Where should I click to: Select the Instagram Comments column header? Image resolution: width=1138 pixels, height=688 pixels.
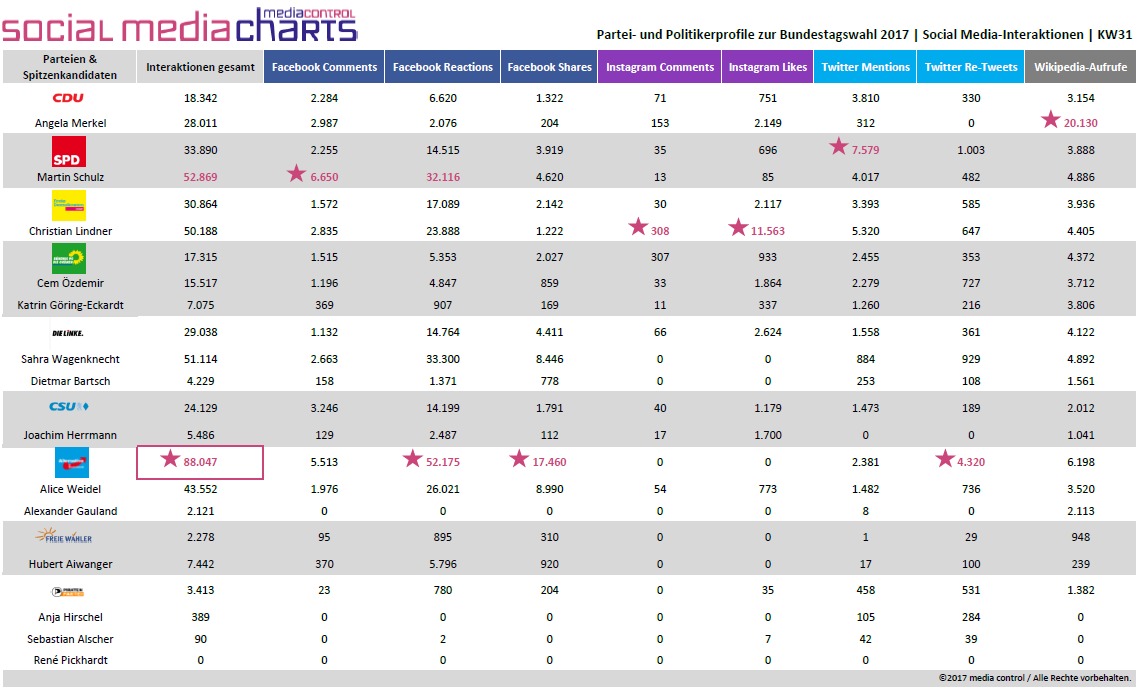point(660,67)
